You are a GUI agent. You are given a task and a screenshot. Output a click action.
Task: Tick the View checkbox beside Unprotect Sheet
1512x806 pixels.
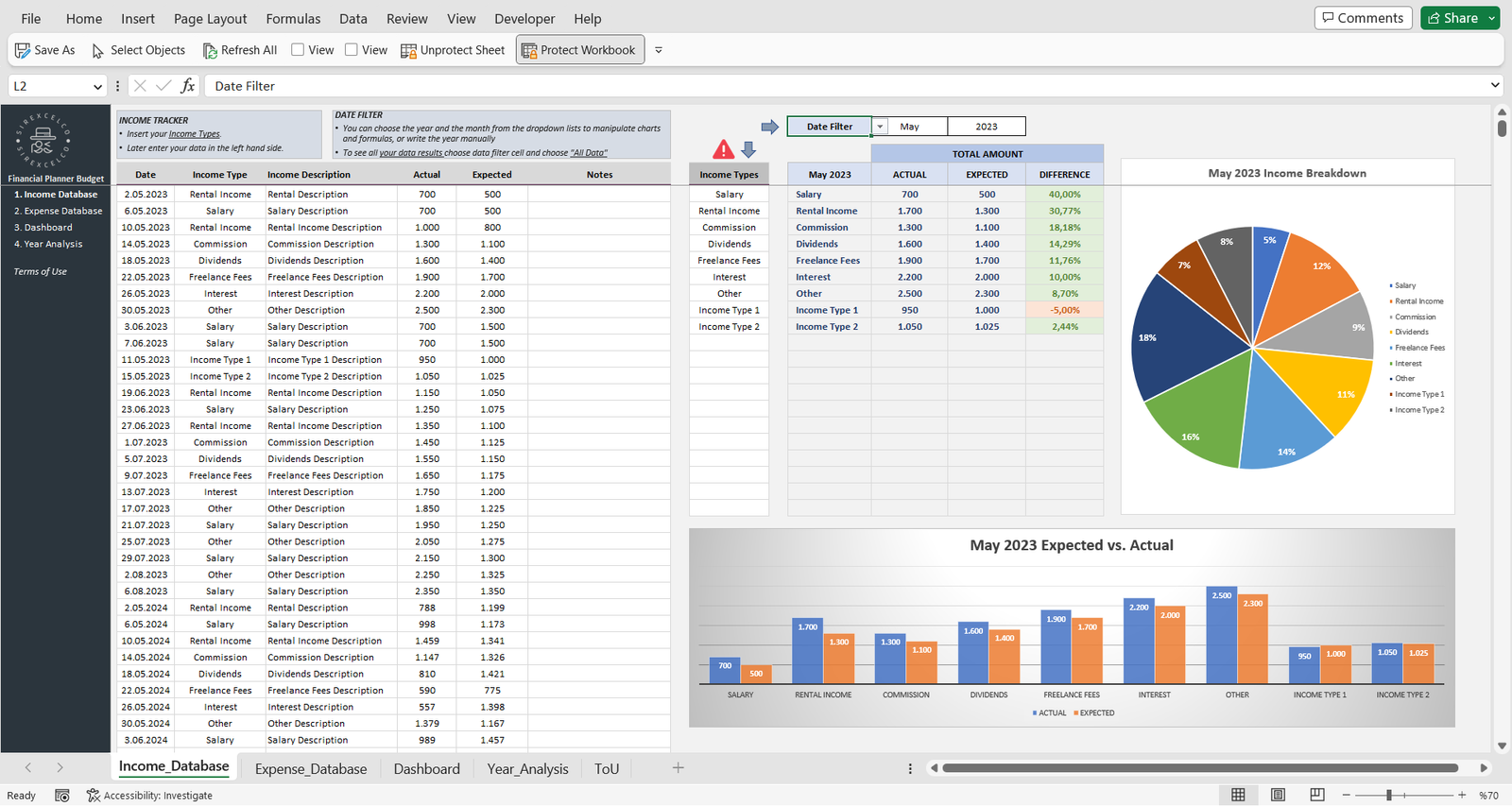352,50
